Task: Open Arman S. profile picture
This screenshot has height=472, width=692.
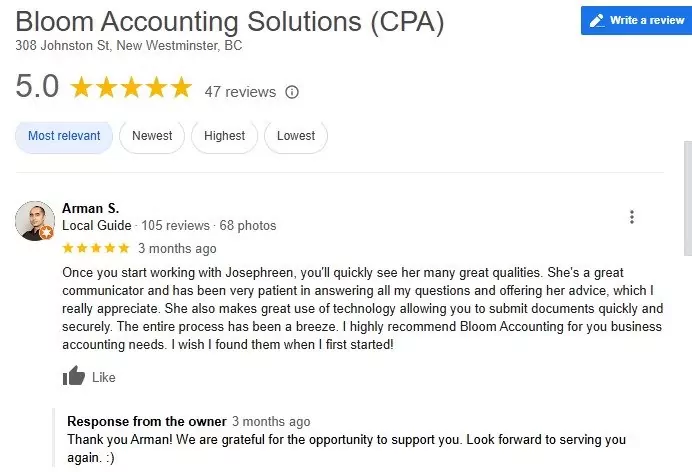Action: pyautogui.click(x=34, y=220)
